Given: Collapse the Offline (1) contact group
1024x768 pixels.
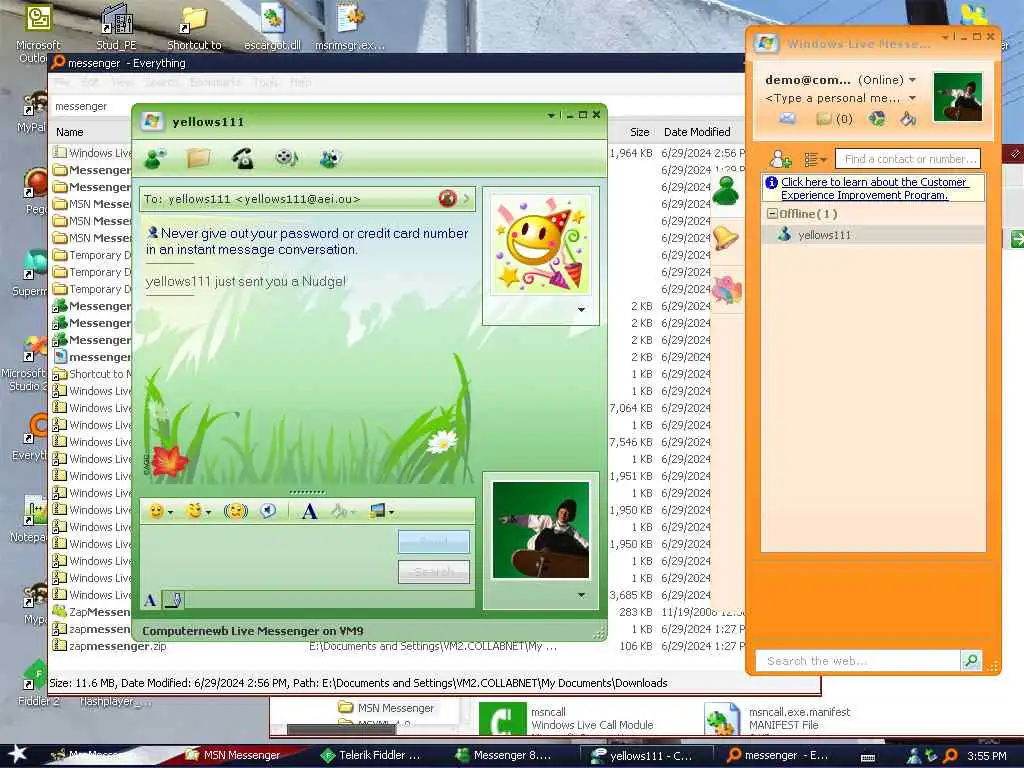Looking at the screenshot, I should point(772,214).
